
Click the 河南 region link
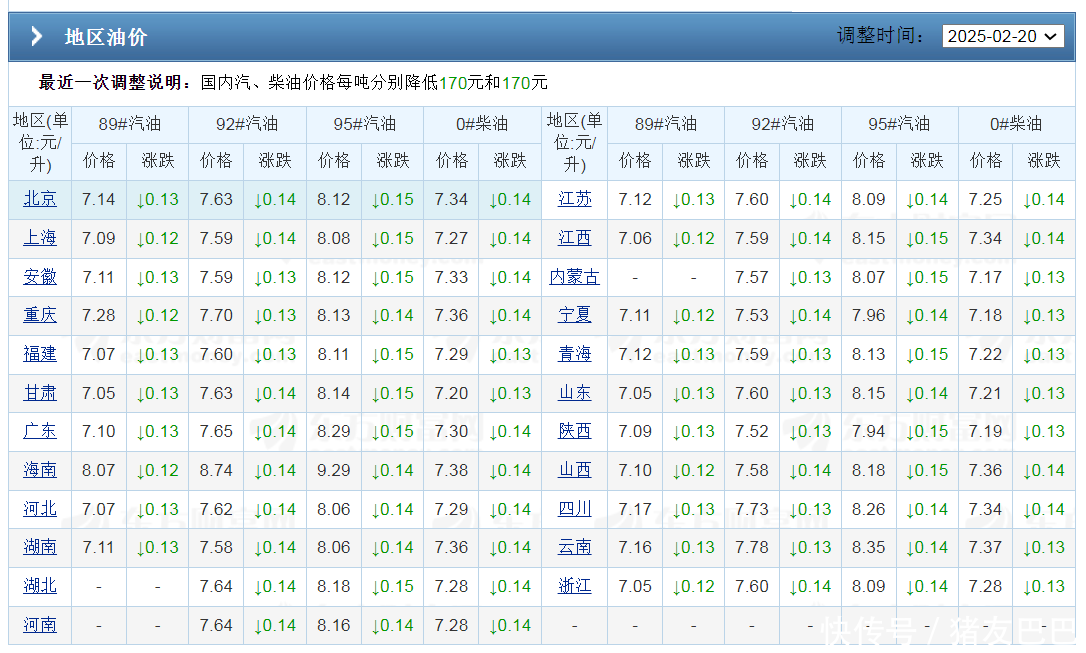tap(40, 625)
